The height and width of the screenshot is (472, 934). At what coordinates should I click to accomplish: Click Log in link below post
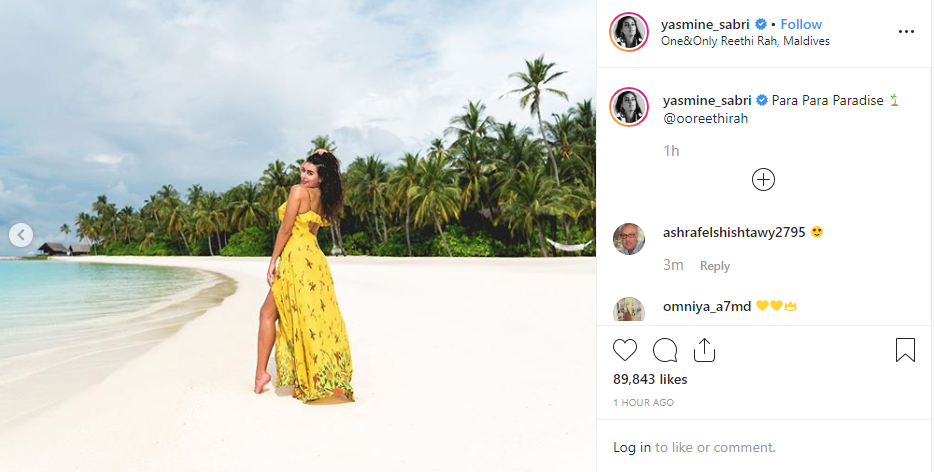tap(632, 447)
